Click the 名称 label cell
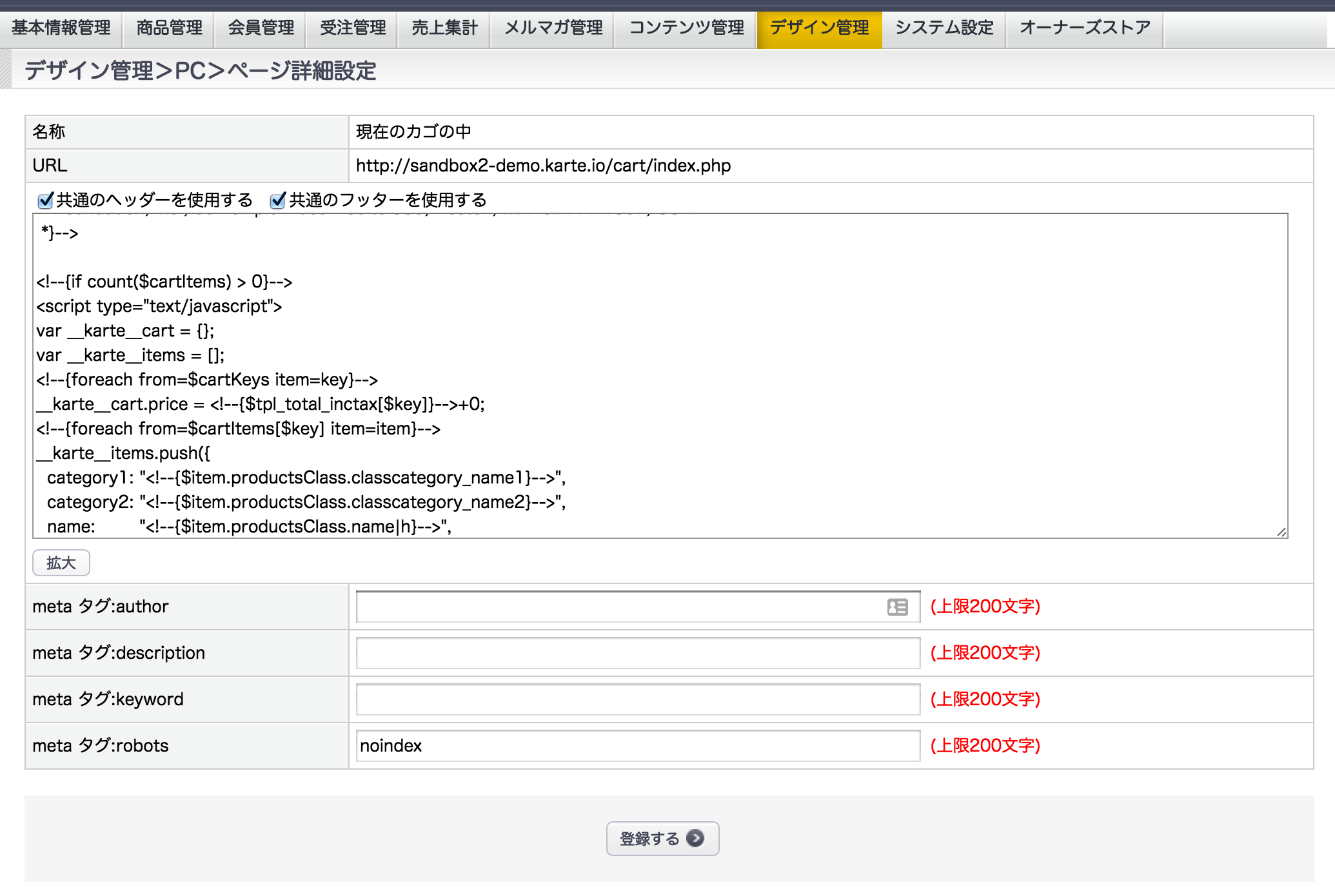The image size is (1335, 896). click(x=187, y=132)
